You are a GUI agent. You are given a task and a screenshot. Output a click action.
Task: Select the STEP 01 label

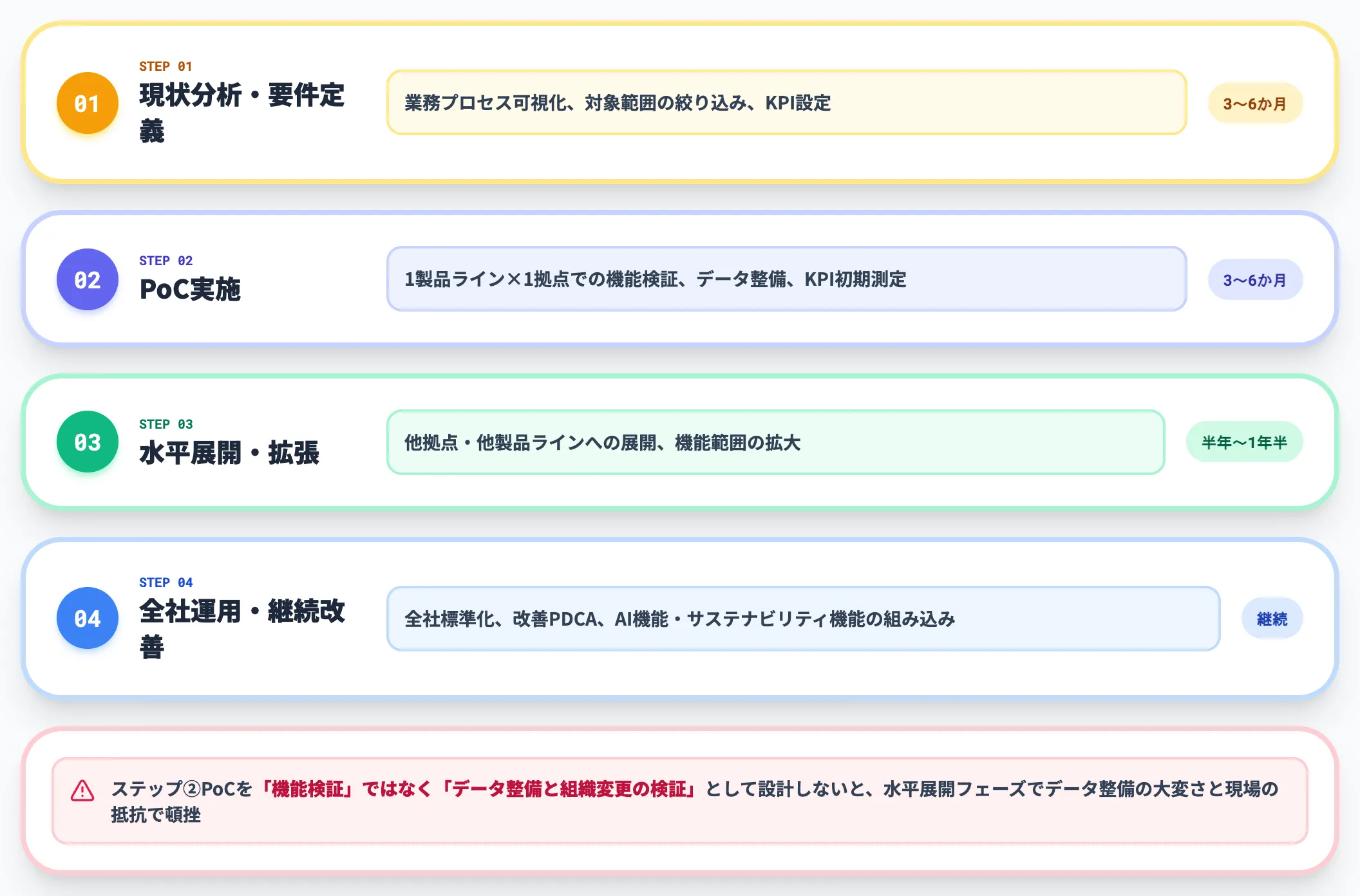[x=165, y=66]
